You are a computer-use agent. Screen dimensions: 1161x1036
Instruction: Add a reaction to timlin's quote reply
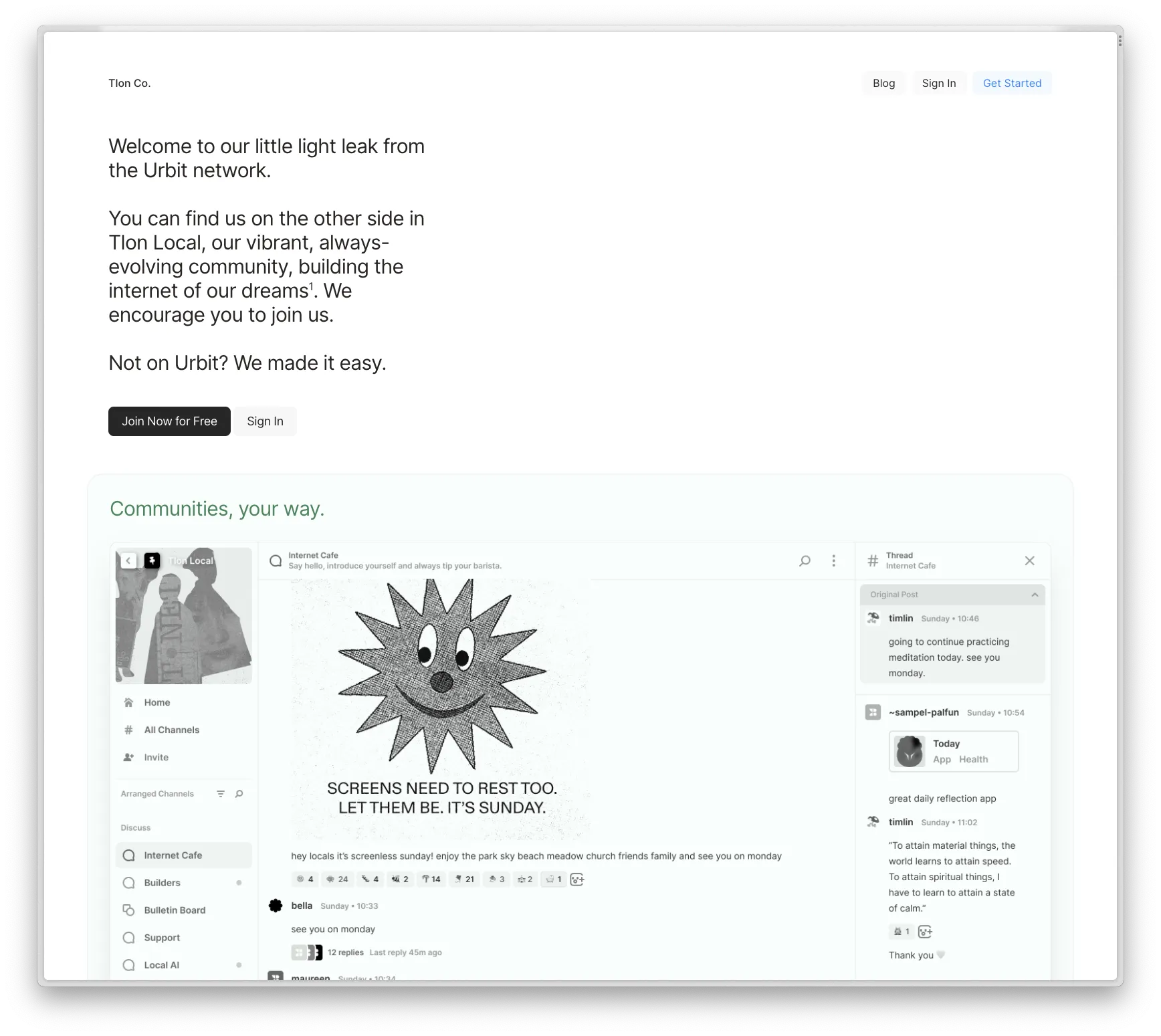pos(926,932)
